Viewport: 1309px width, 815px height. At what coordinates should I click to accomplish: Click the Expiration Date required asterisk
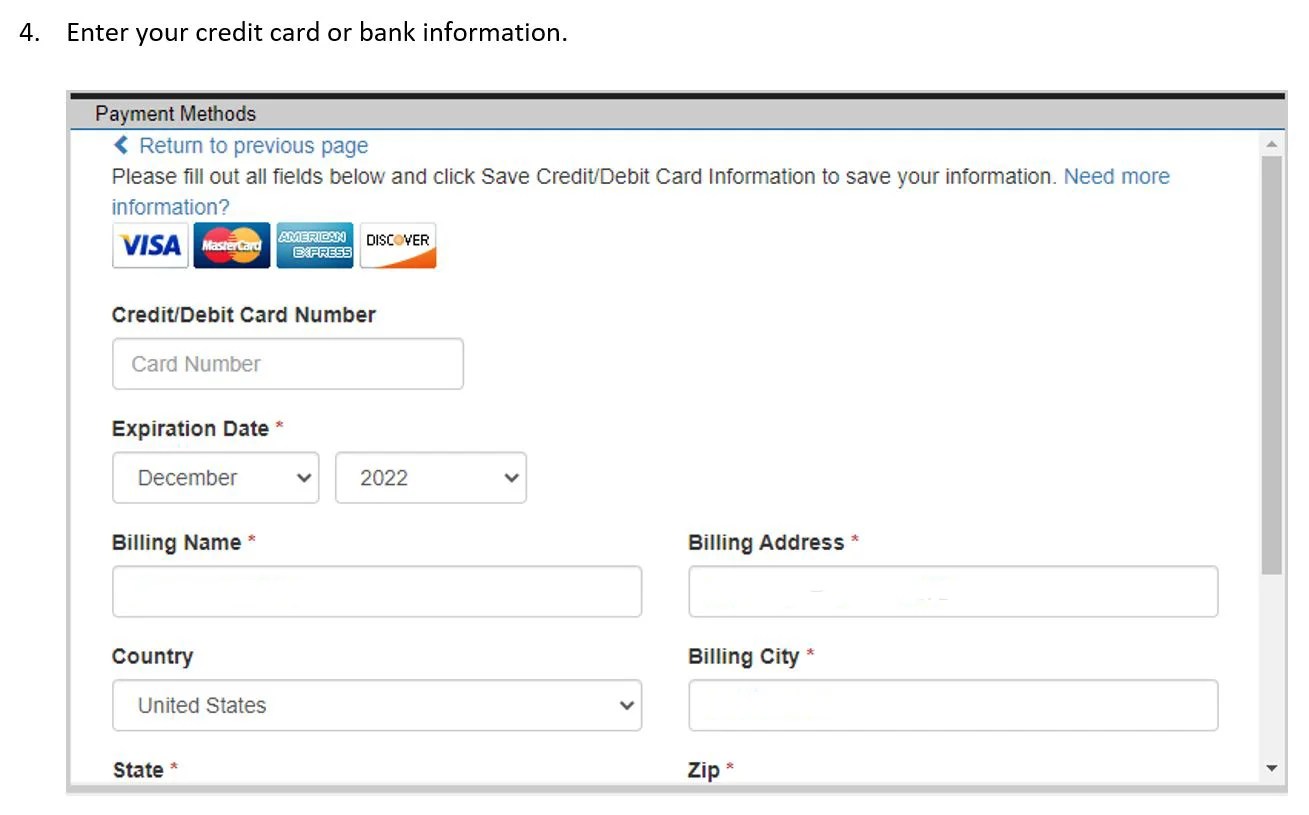[x=278, y=425]
